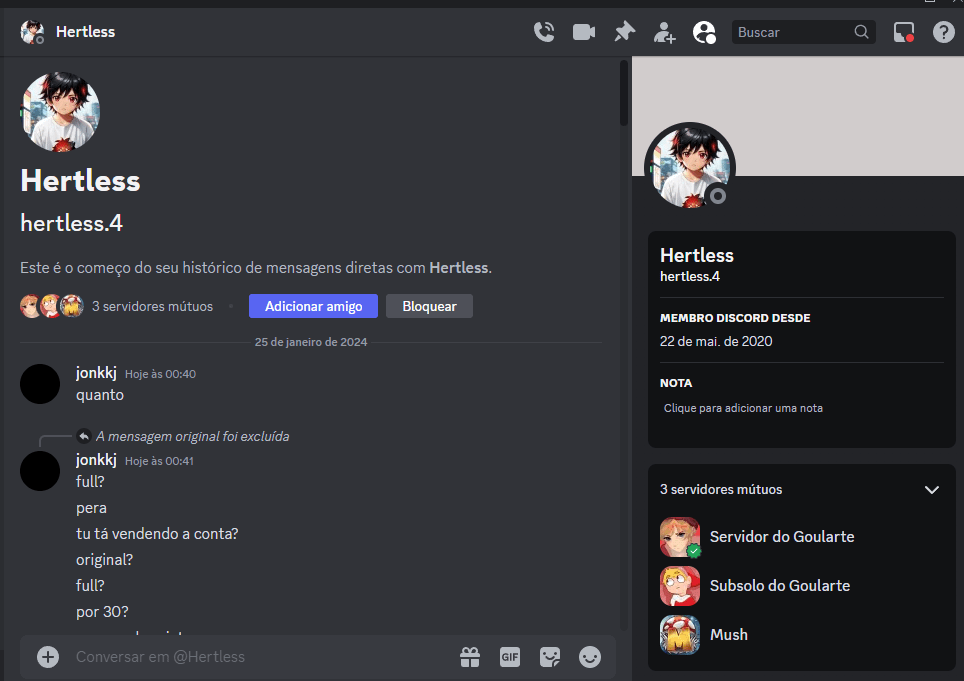Add friends to this DM
Viewport: 964px width, 681px height.
[x=664, y=32]
